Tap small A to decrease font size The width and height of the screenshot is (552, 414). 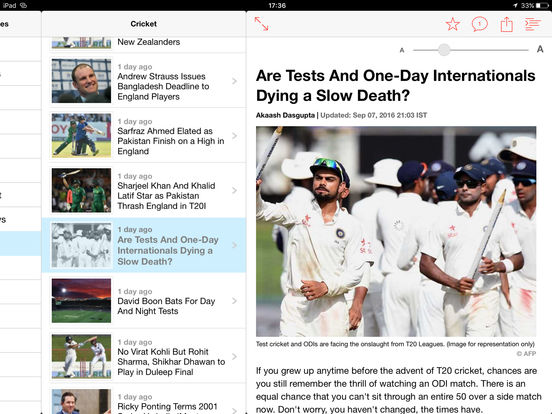(402, 50)
